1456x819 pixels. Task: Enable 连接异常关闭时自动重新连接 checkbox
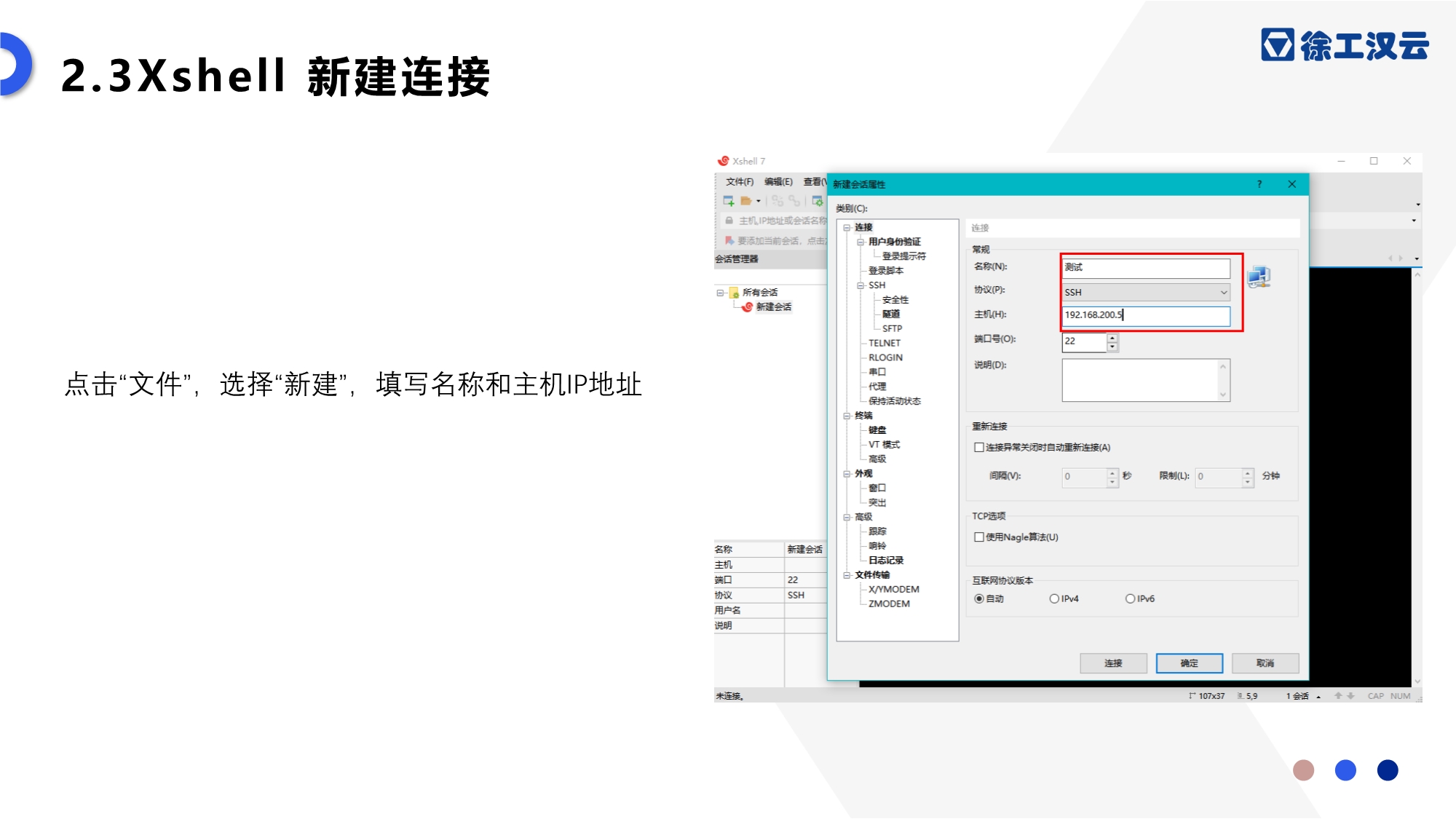(979, 448)
